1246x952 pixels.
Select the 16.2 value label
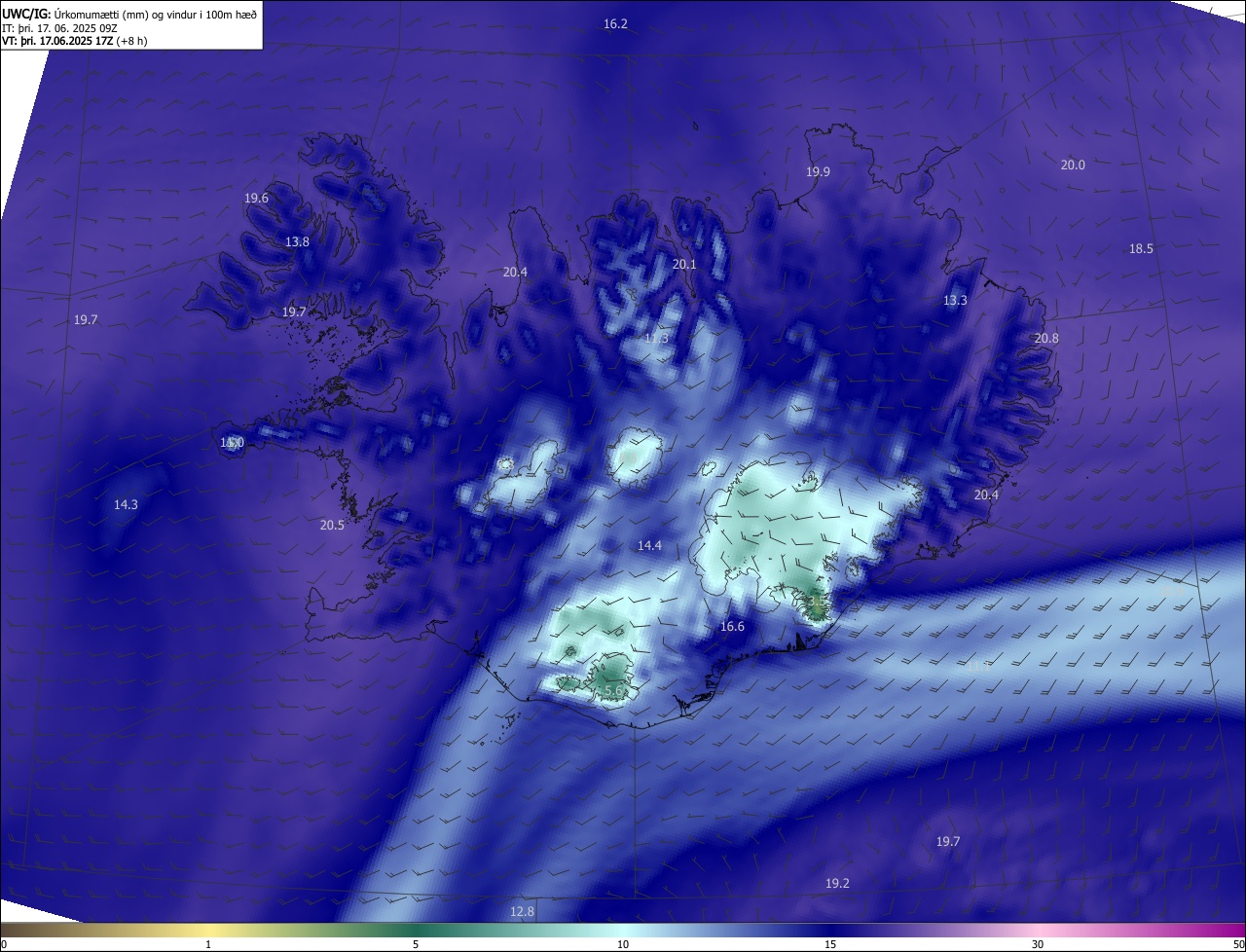[x=615, y=23]
